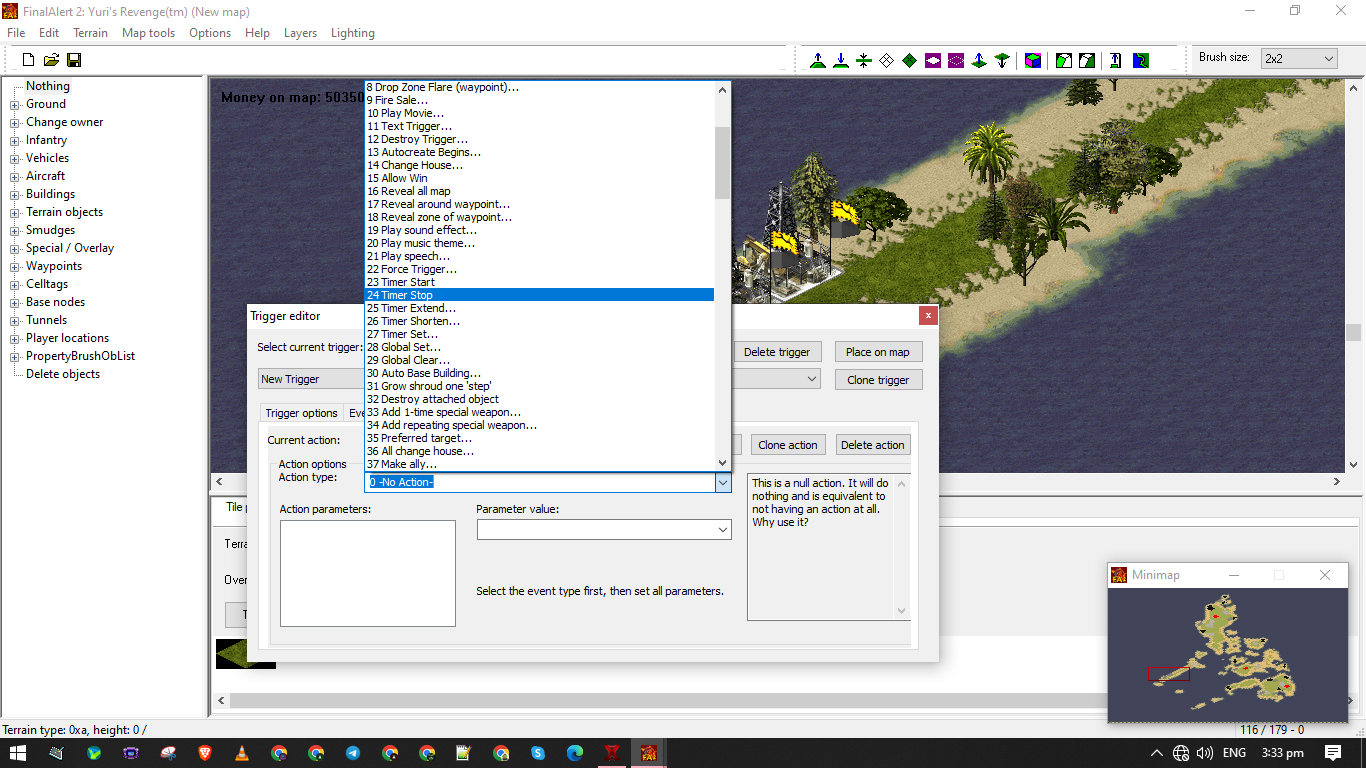Viewport: 1366px width, 768px height.
Task: Choose '16 Reveal all map' action
Action: click(540, 191)
